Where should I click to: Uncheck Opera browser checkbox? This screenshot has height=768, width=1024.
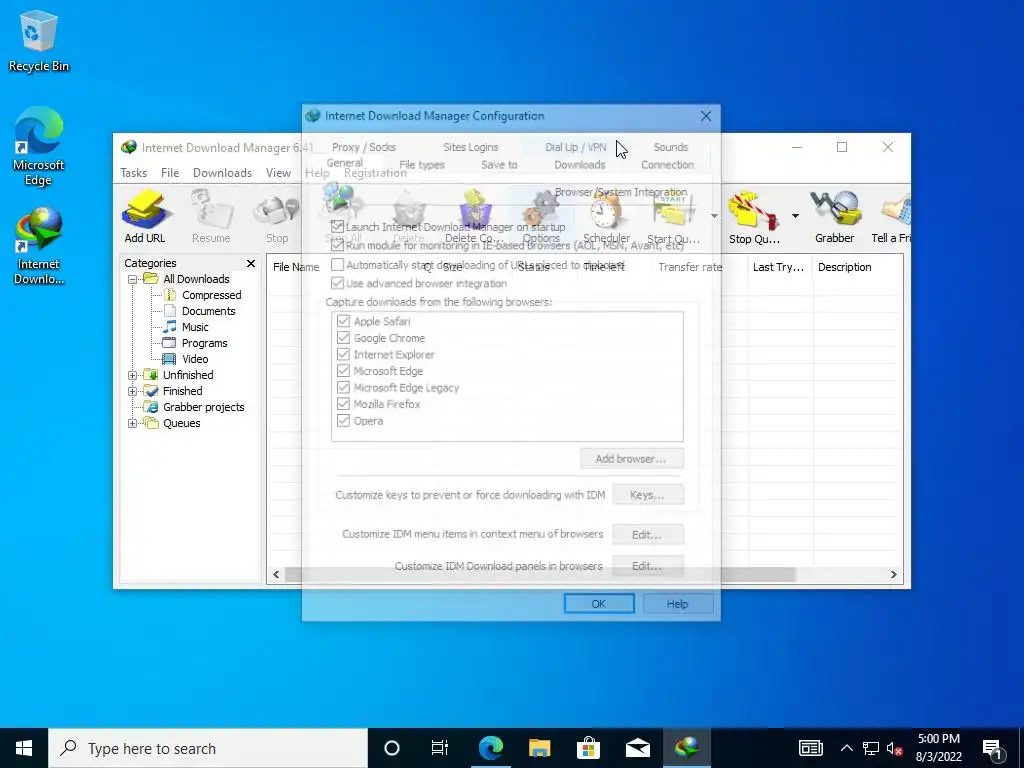(344, 421)
